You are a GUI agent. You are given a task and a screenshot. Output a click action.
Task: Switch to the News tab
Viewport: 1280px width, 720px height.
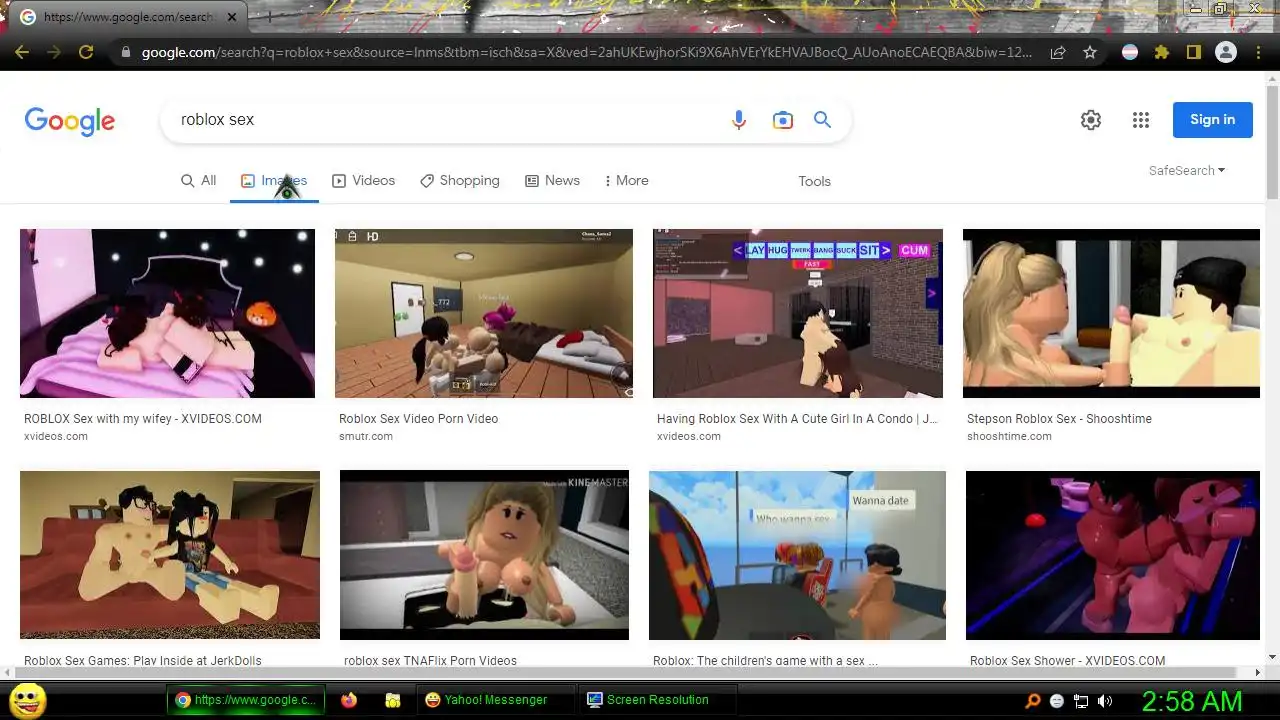[x=553, y=180]
